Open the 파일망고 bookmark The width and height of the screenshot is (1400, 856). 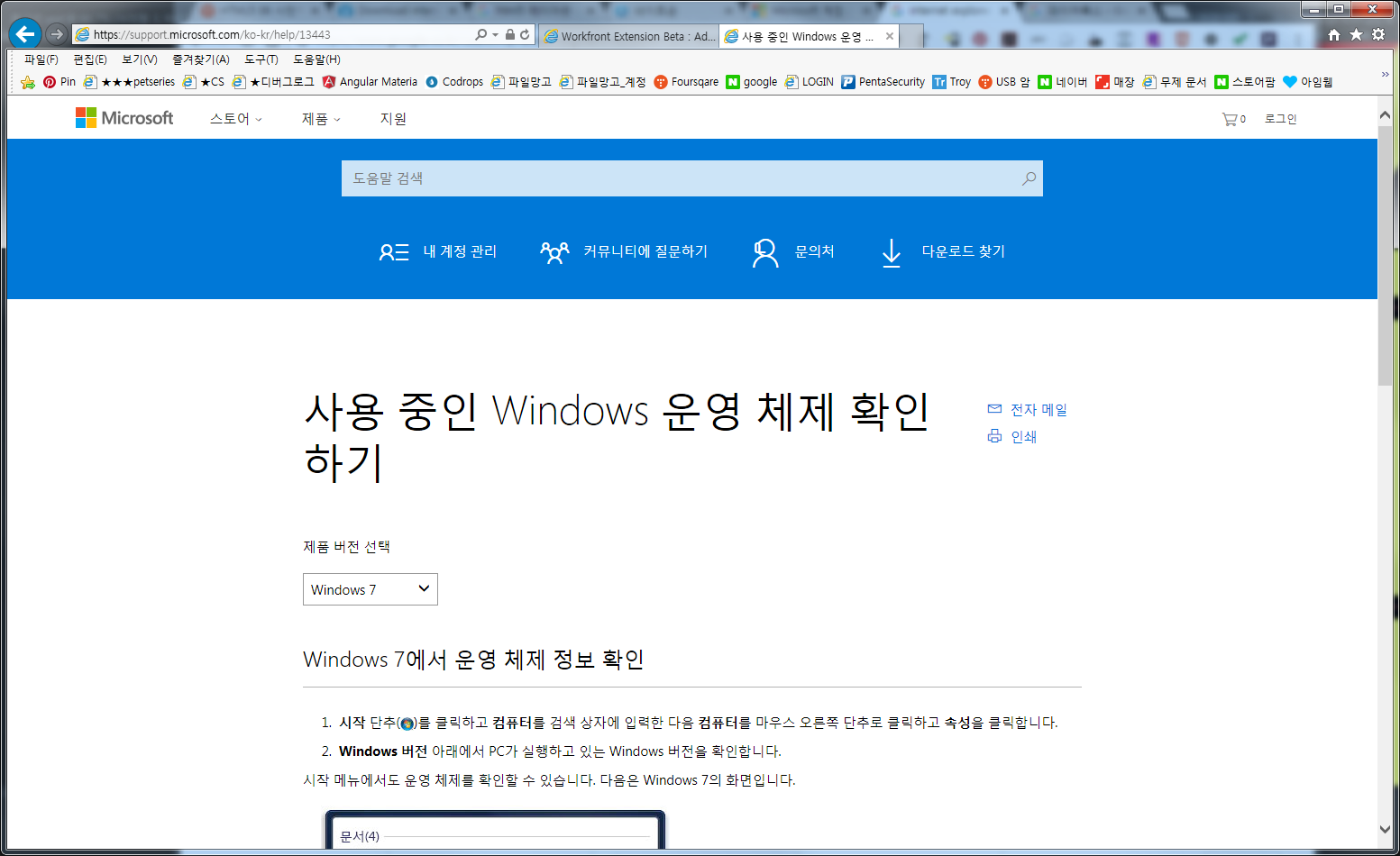[x=521, y=82]
